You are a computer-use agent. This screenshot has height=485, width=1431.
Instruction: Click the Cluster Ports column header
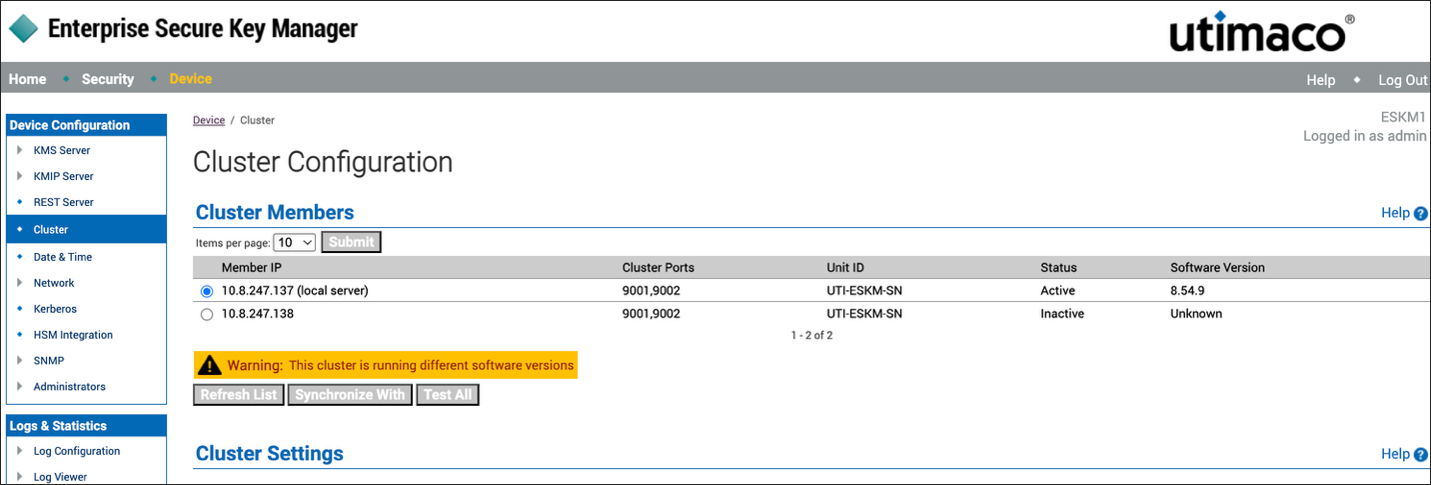pyautogui.click(x=658, y=268)
